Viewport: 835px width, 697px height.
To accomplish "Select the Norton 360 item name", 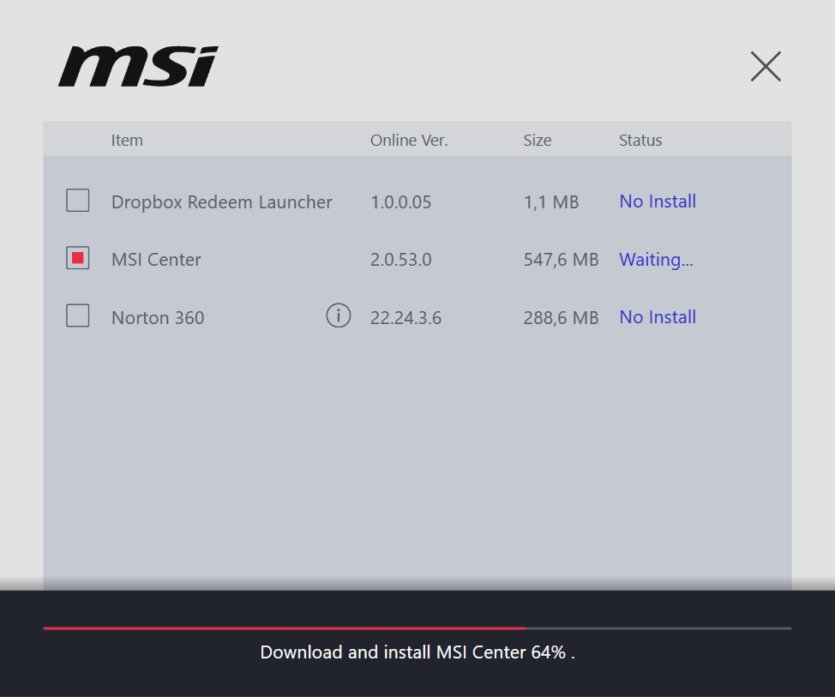I will coord(158,318).
